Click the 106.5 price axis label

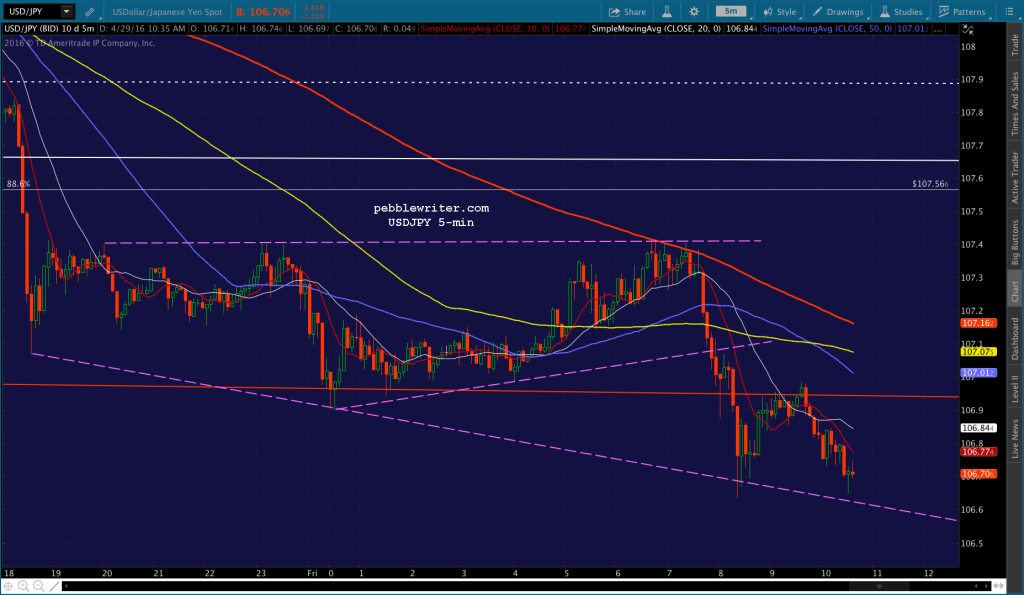pyautogui.click(x=972, y=543)
